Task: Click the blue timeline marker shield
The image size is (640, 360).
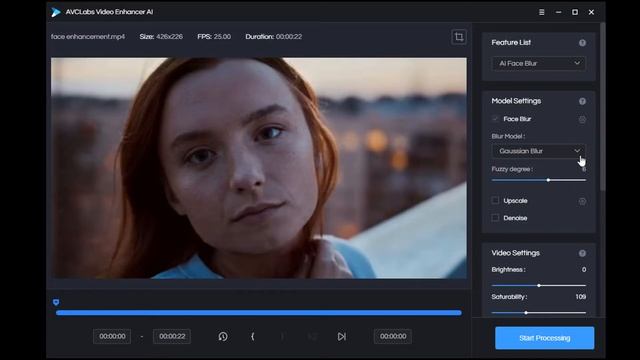Action: click(x=56, y=302)
